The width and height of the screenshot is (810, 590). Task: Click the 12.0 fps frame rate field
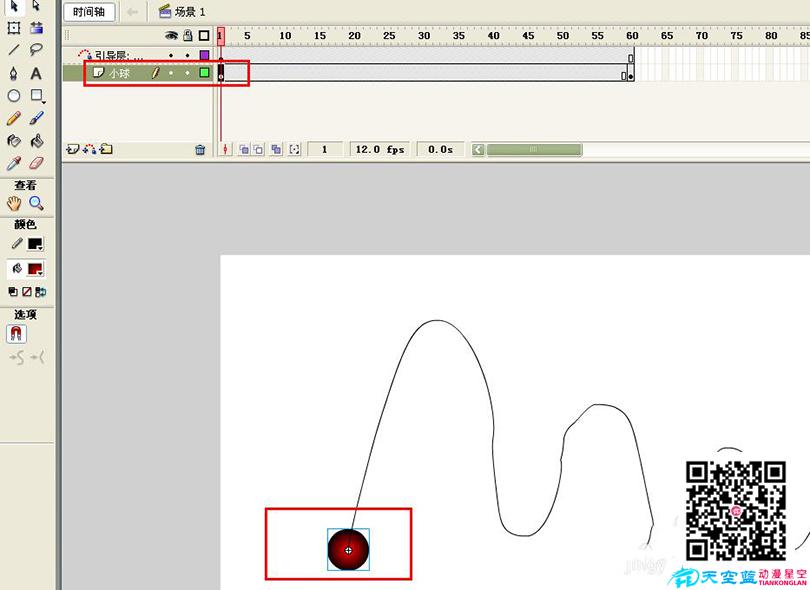coord(380,149)
